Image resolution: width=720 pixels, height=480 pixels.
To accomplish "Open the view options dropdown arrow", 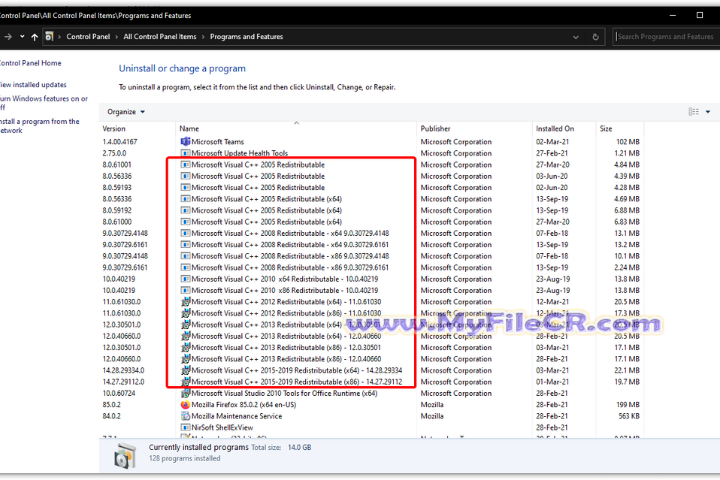I will click(708, 112).
